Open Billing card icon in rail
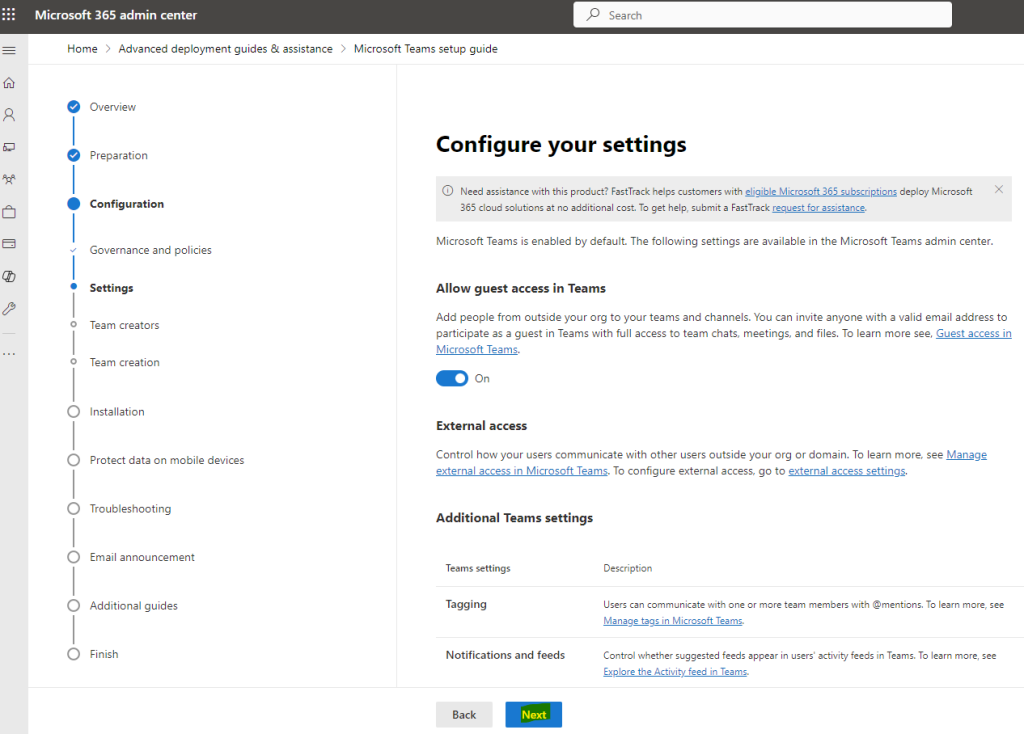 [x=9, y=244]
